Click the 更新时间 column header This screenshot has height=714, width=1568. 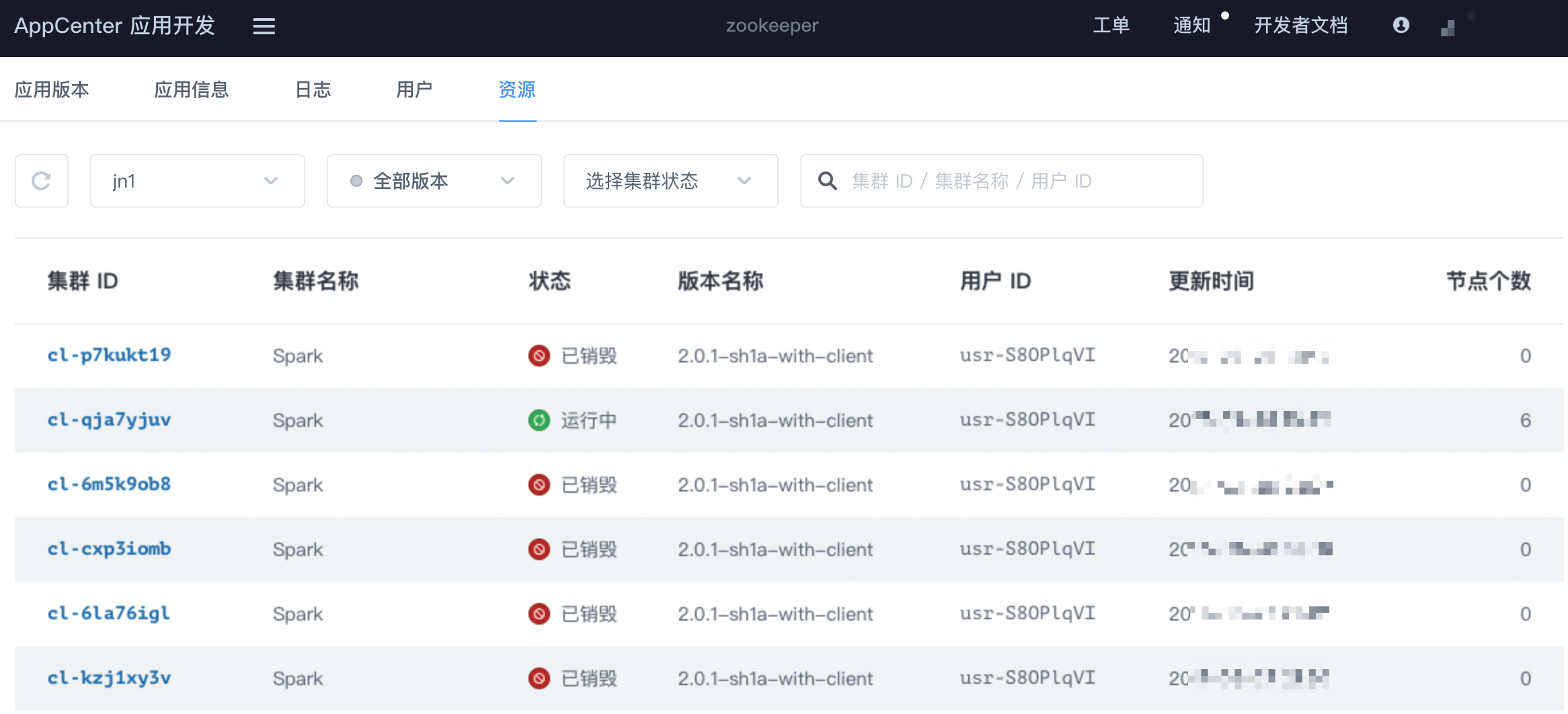(x=1212, y=281)
